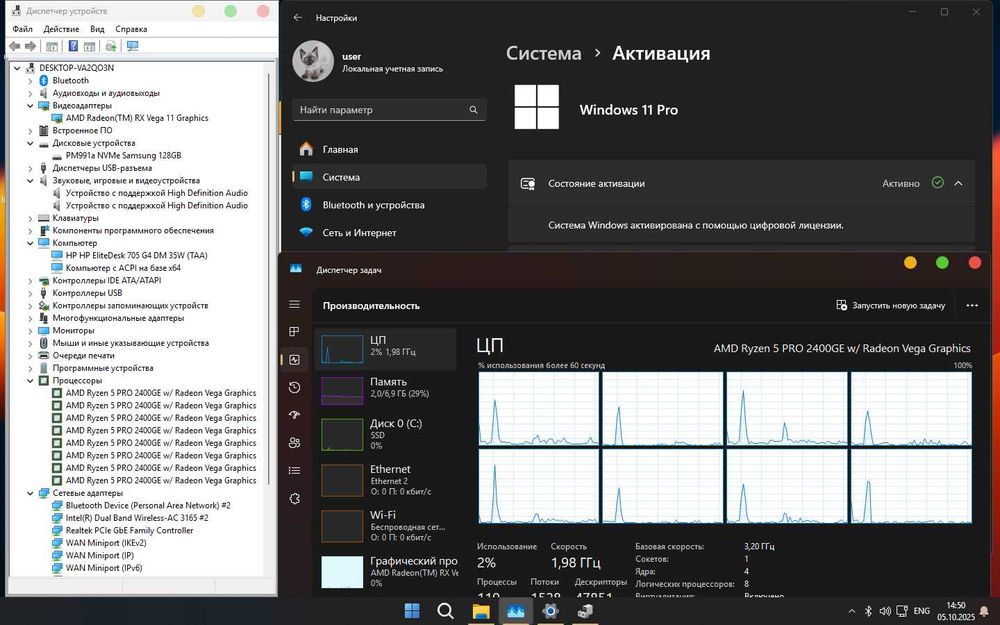Collapse the Видеоадаптеры node
Viewport: 1000px width, 625px height.
click(30, 105)
